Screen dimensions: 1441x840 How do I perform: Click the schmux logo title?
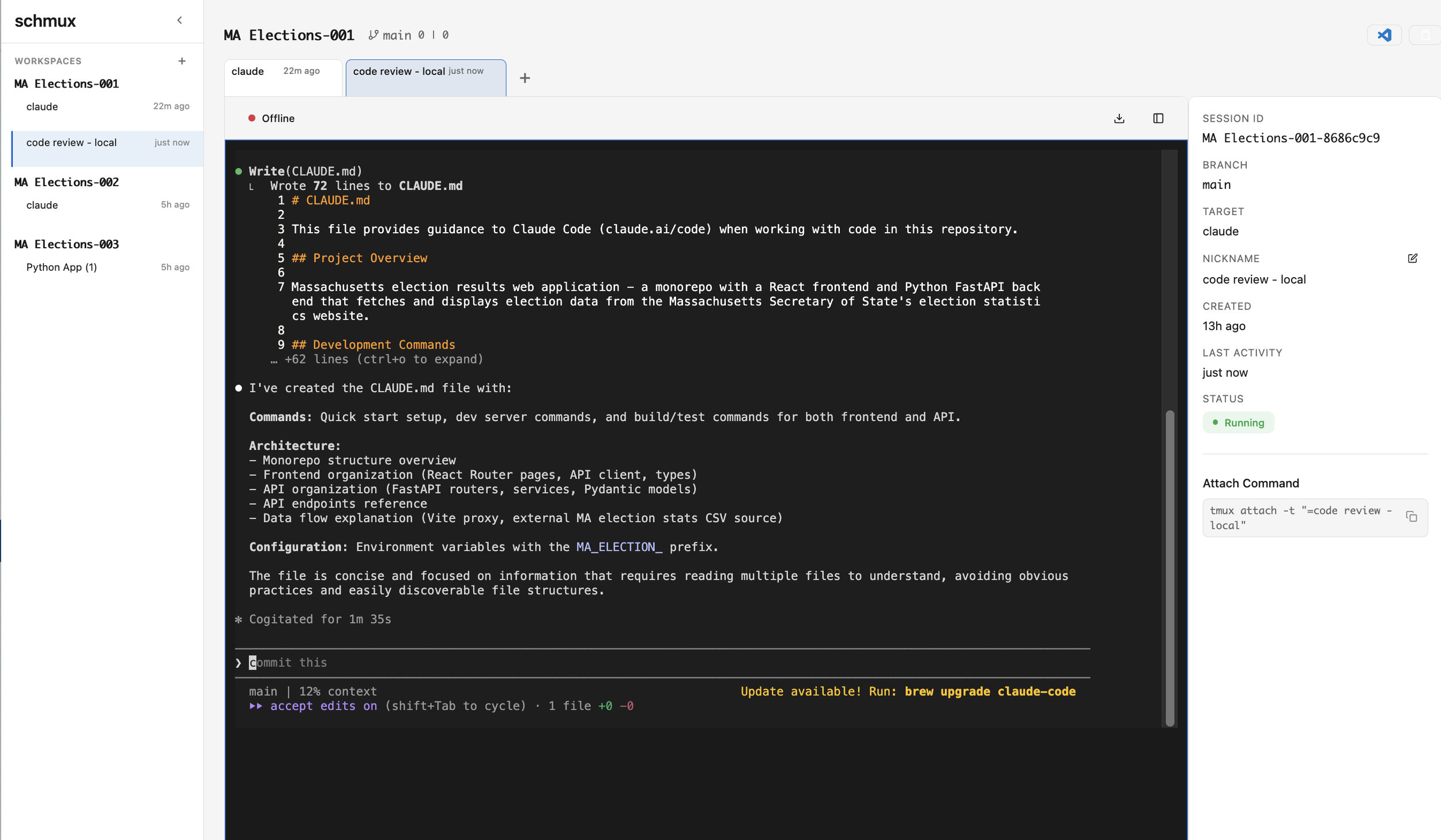point(45,21)
